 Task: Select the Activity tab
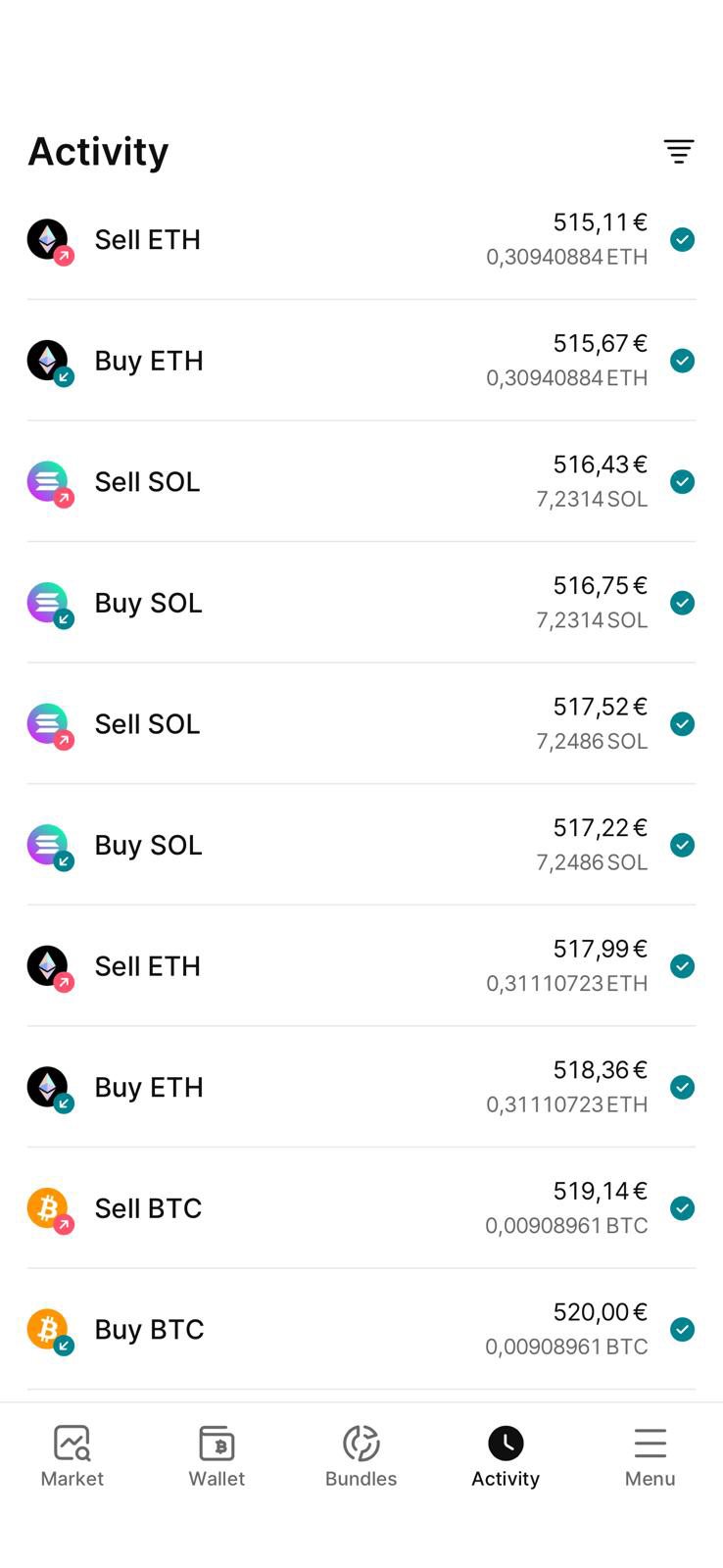[x=506, y=1456]
